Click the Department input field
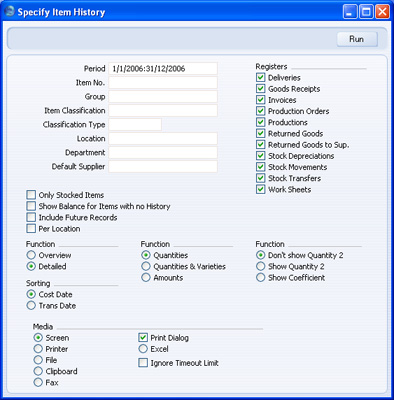 163,153
